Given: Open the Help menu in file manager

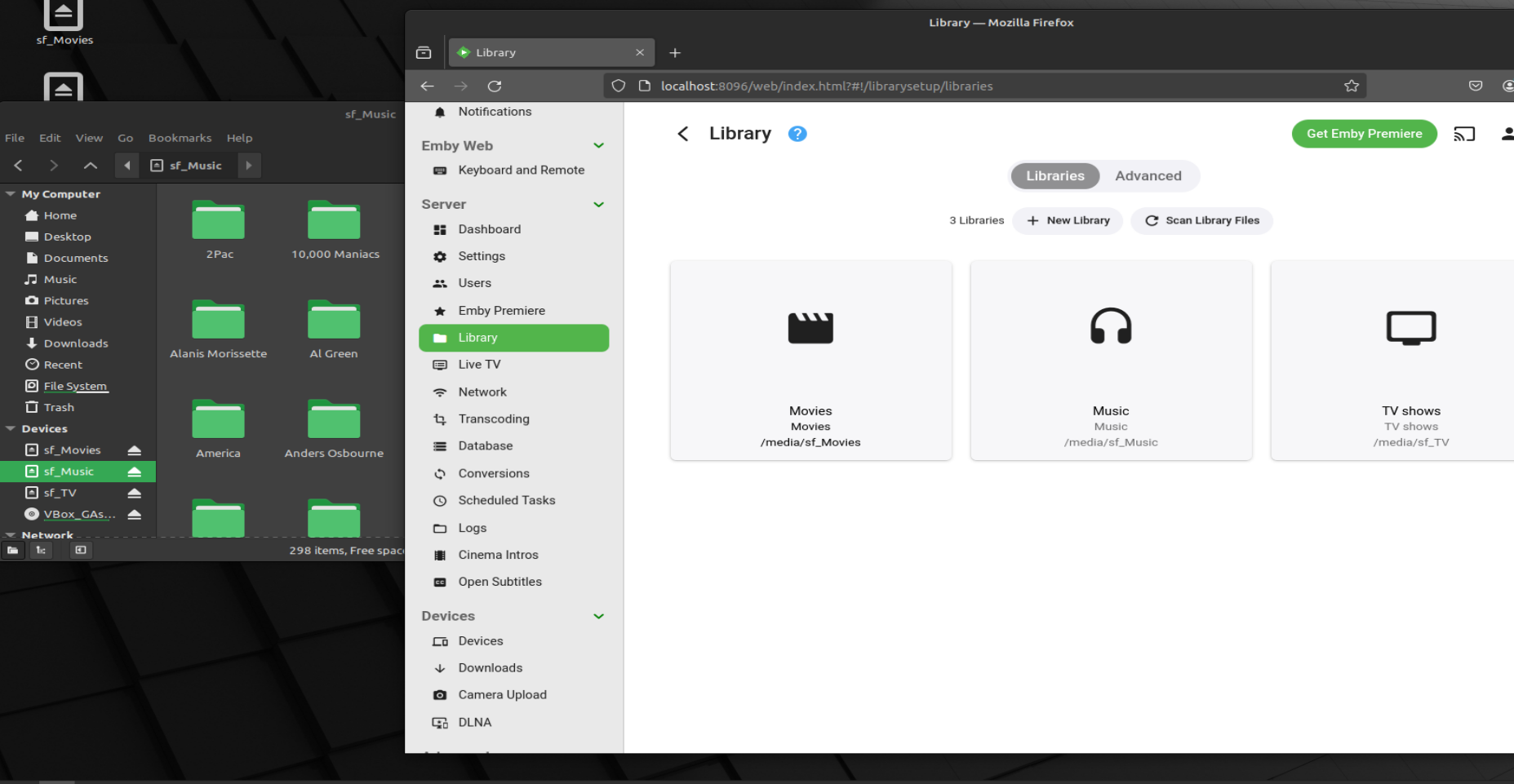Looking at the screenshot, I should click(x=239, y=138).
